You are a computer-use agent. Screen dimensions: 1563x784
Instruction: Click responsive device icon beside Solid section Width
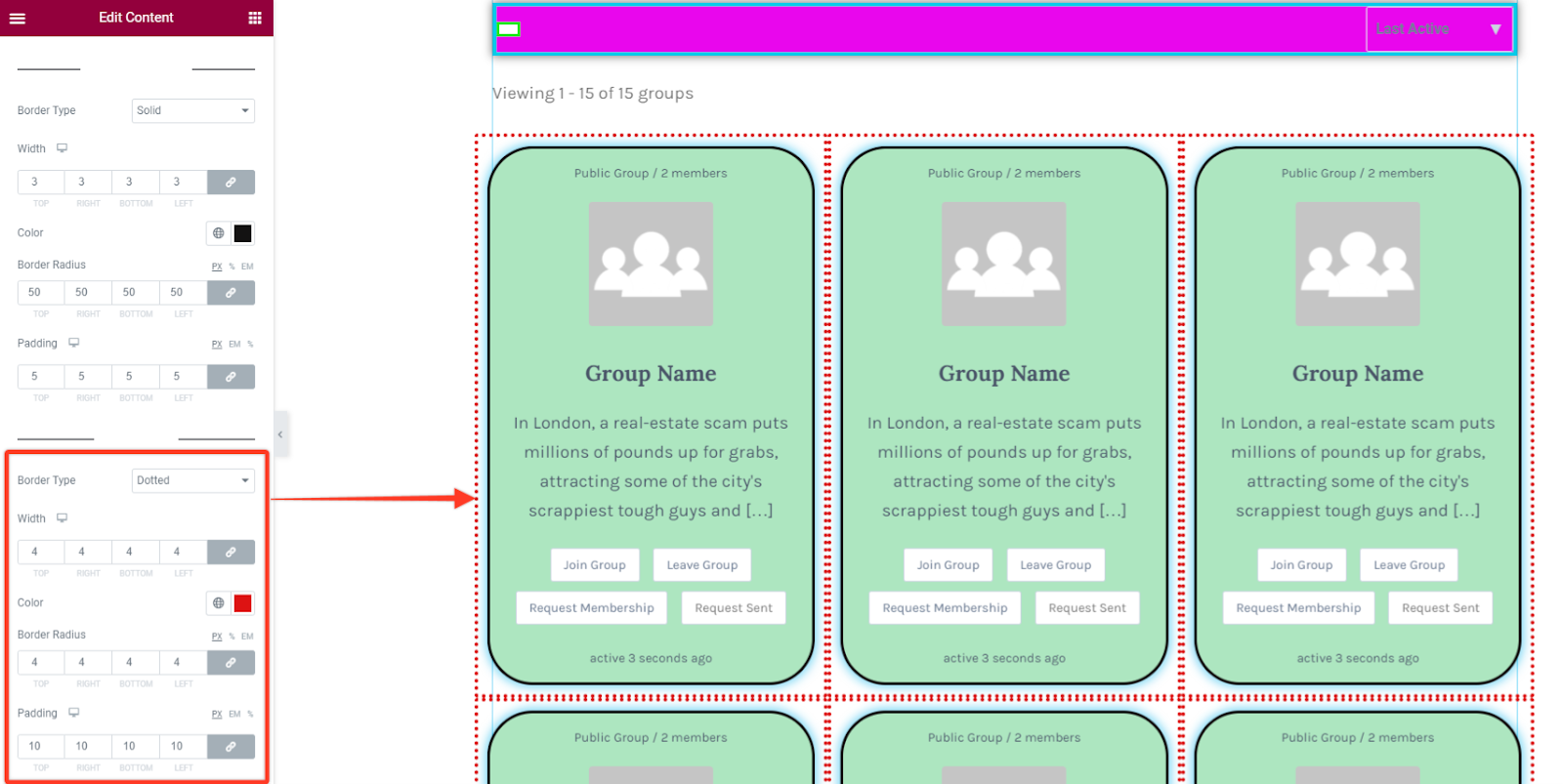click(63, 148)
